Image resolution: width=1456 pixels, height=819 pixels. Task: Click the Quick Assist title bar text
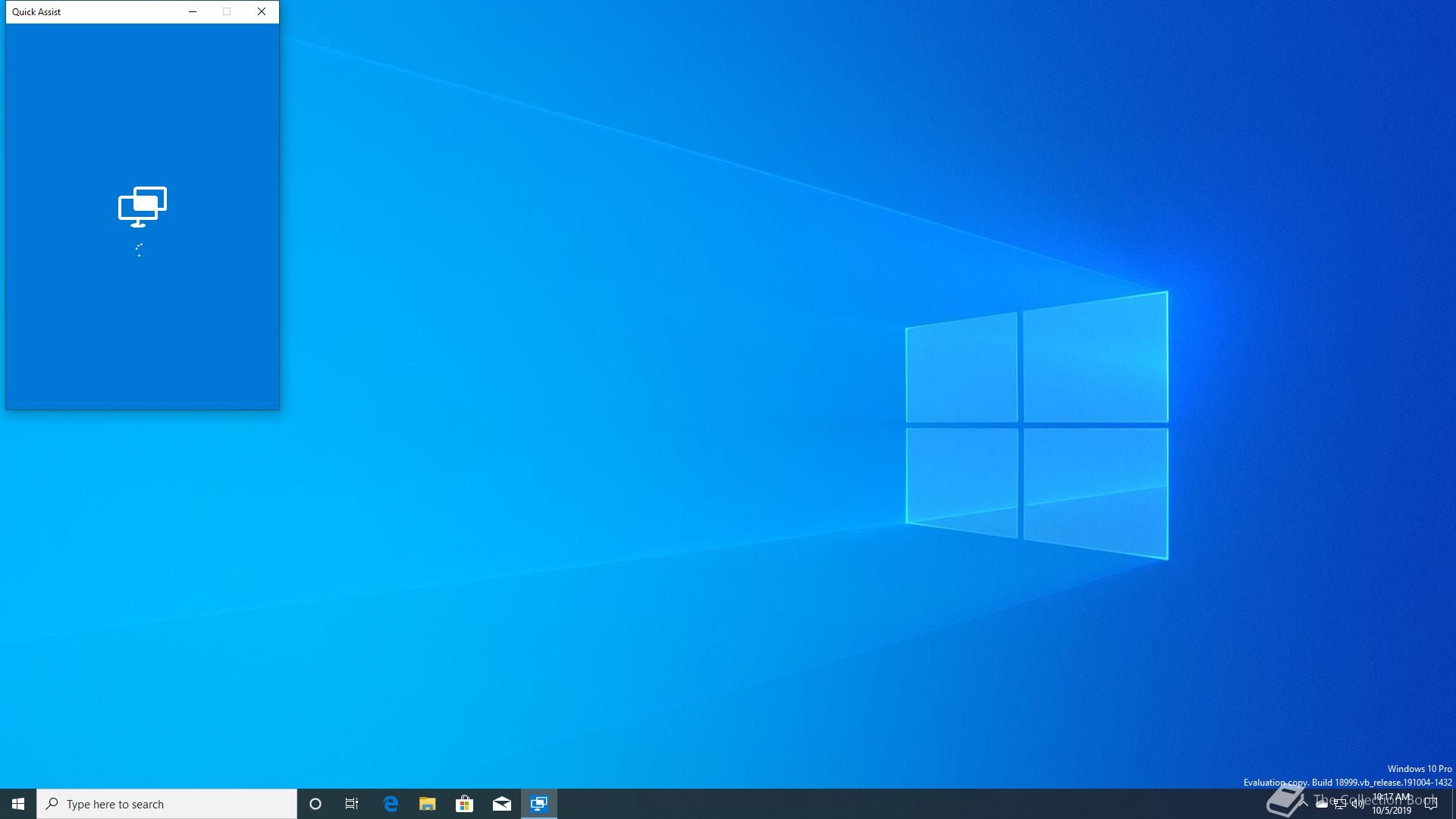point(36,12)
